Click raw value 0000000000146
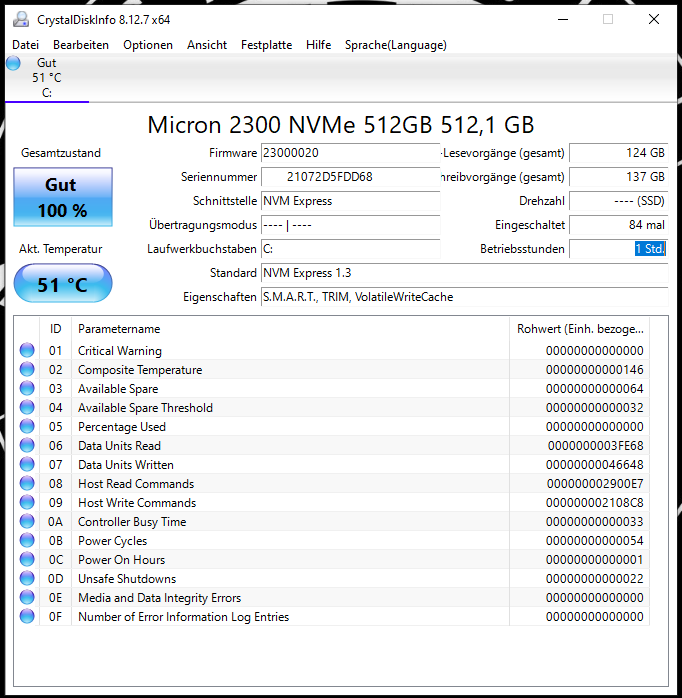Viewport: 682px width, 698px height. click(x=595, y=370)
